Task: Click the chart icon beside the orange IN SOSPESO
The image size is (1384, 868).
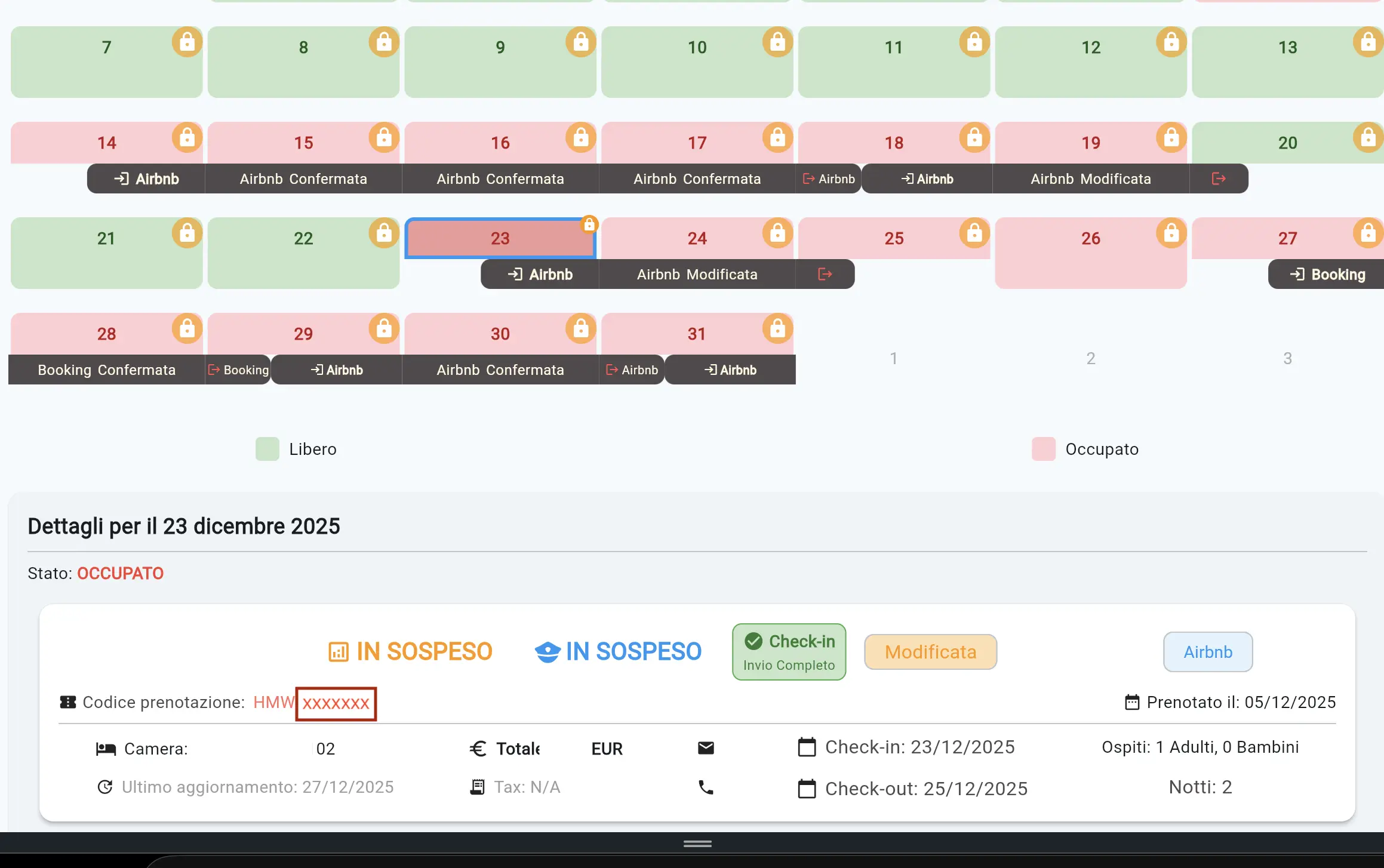Action: [339, 652]
